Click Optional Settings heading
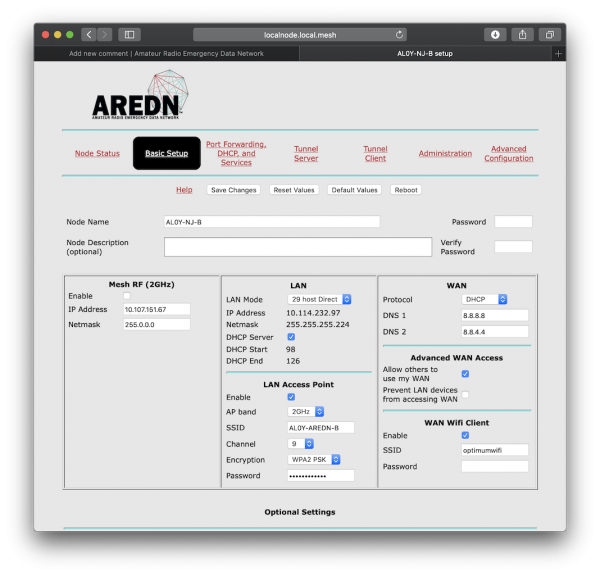The width and height of the screenshot is (600, 576). (300, 512)
